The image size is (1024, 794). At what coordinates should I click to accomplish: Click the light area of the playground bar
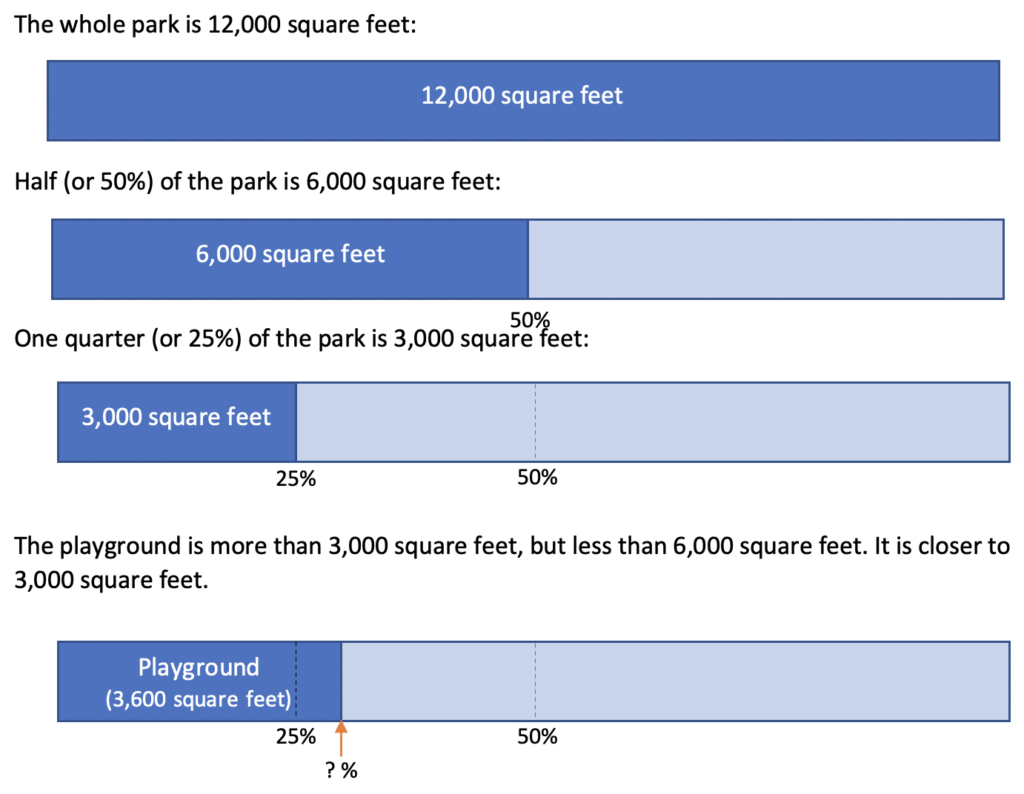click(676, 682)
